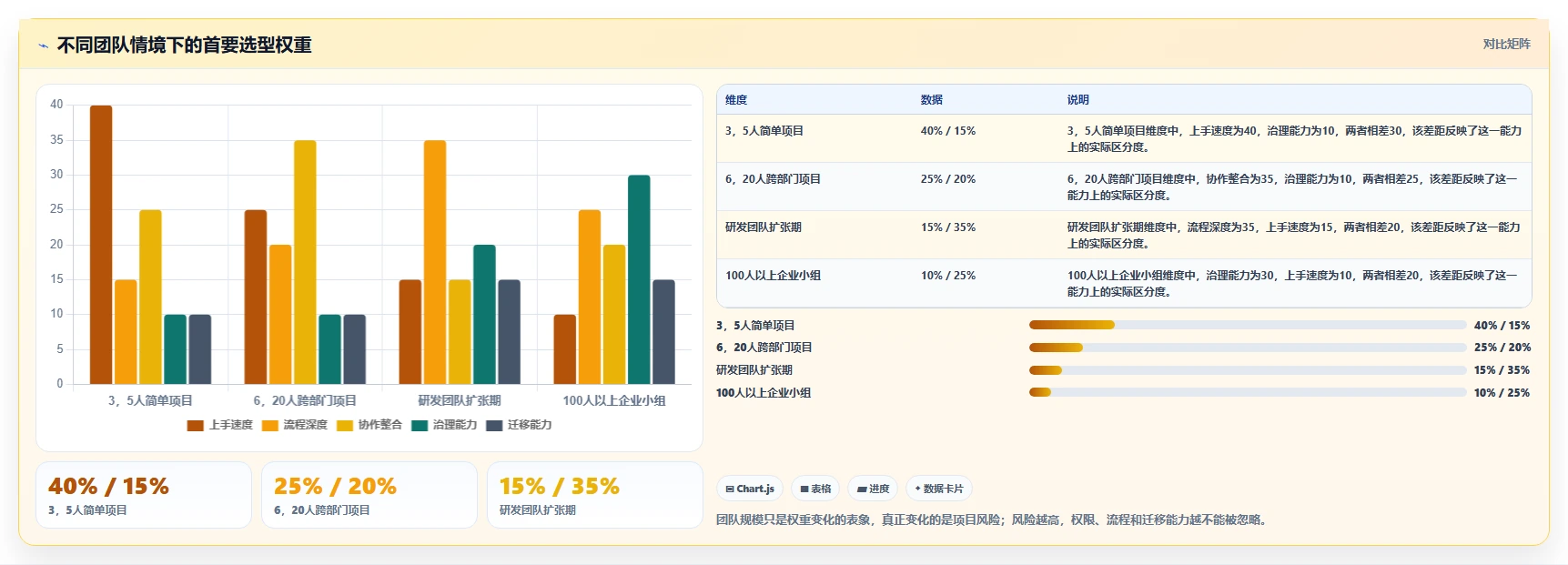Click the 6，20人跨部门项目 progress bar

(x=1248, y=348)
